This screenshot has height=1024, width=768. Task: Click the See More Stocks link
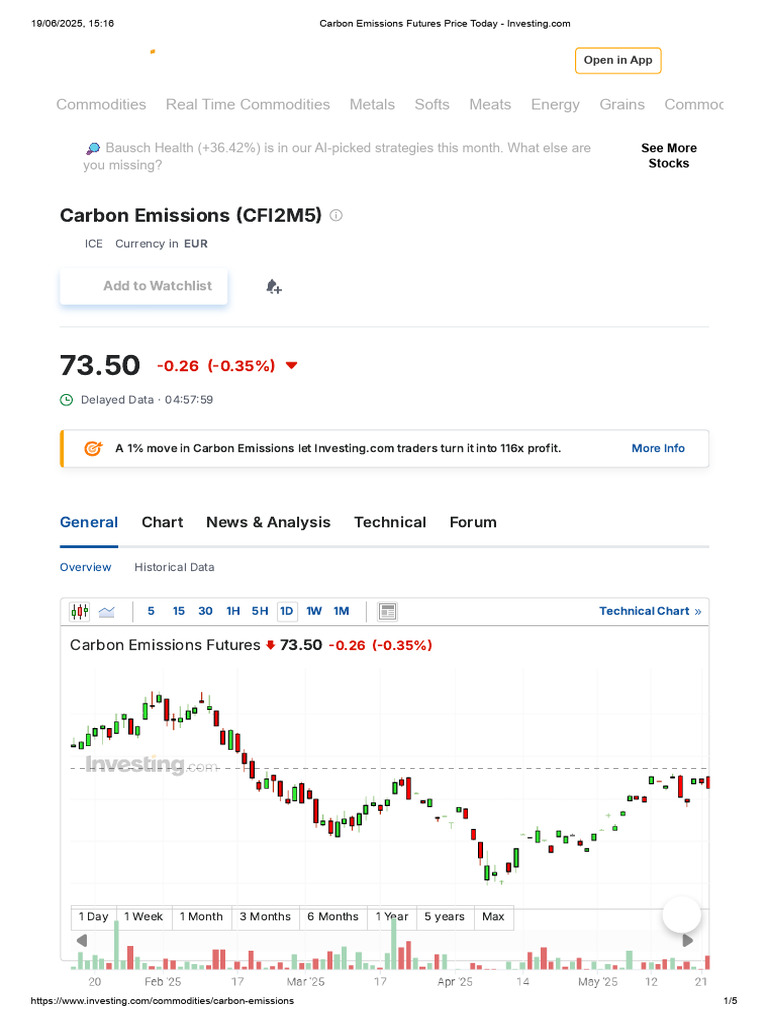point(669,155)
